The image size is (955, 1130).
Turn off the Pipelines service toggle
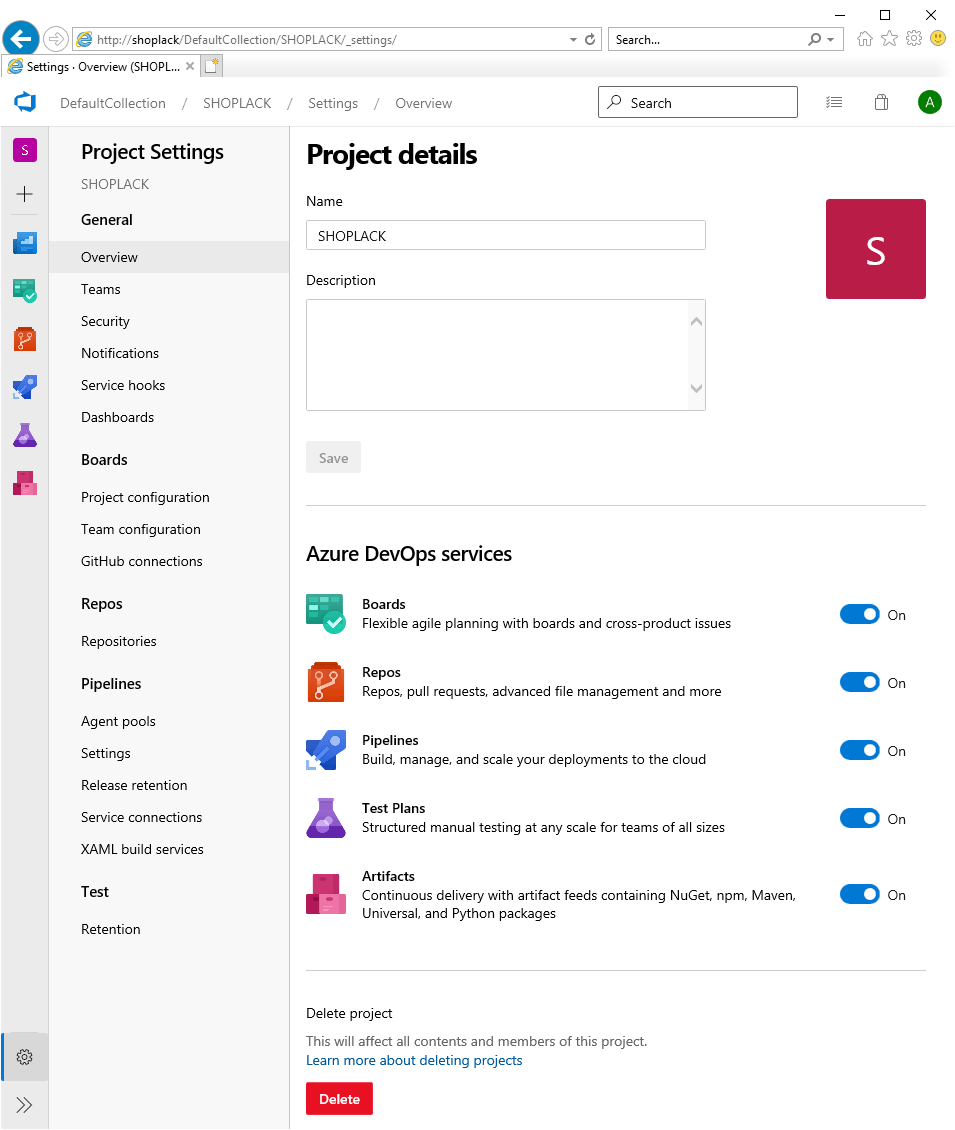point(859,751)
